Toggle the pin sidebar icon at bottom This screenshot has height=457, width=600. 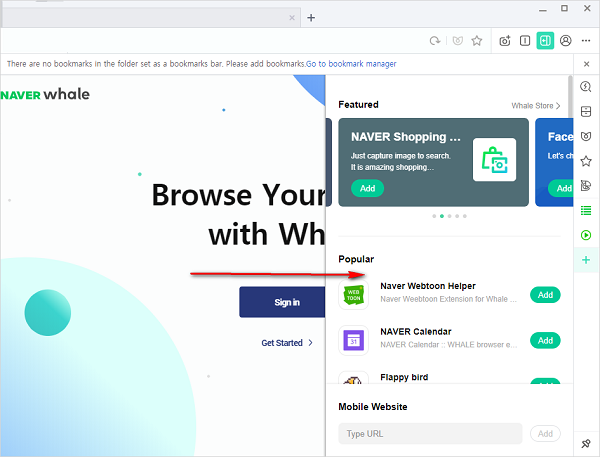(x=586, y=441)
